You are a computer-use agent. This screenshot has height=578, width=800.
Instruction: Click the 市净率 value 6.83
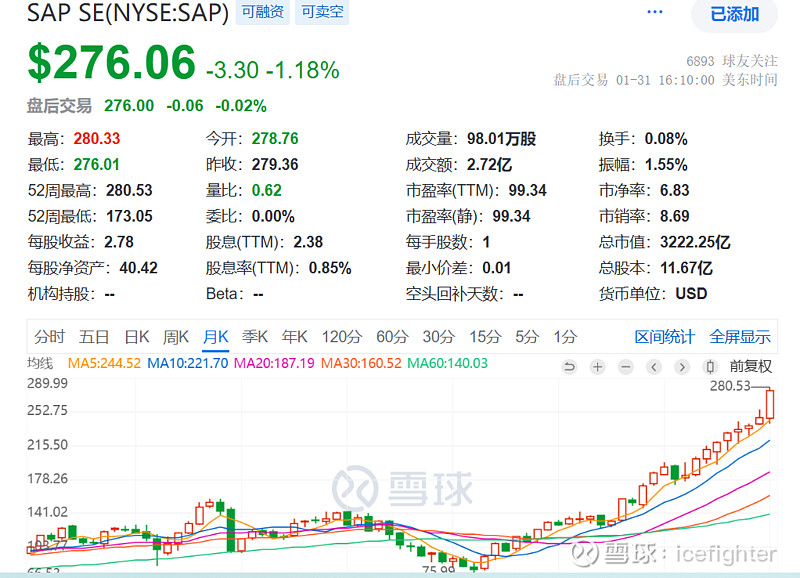pyautogui.click(x=674, y=190)
